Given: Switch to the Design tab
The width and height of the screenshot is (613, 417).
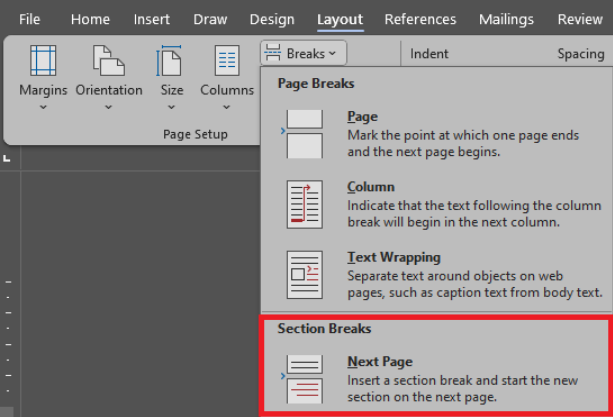Looking at the screenshot, I should 272,19.
